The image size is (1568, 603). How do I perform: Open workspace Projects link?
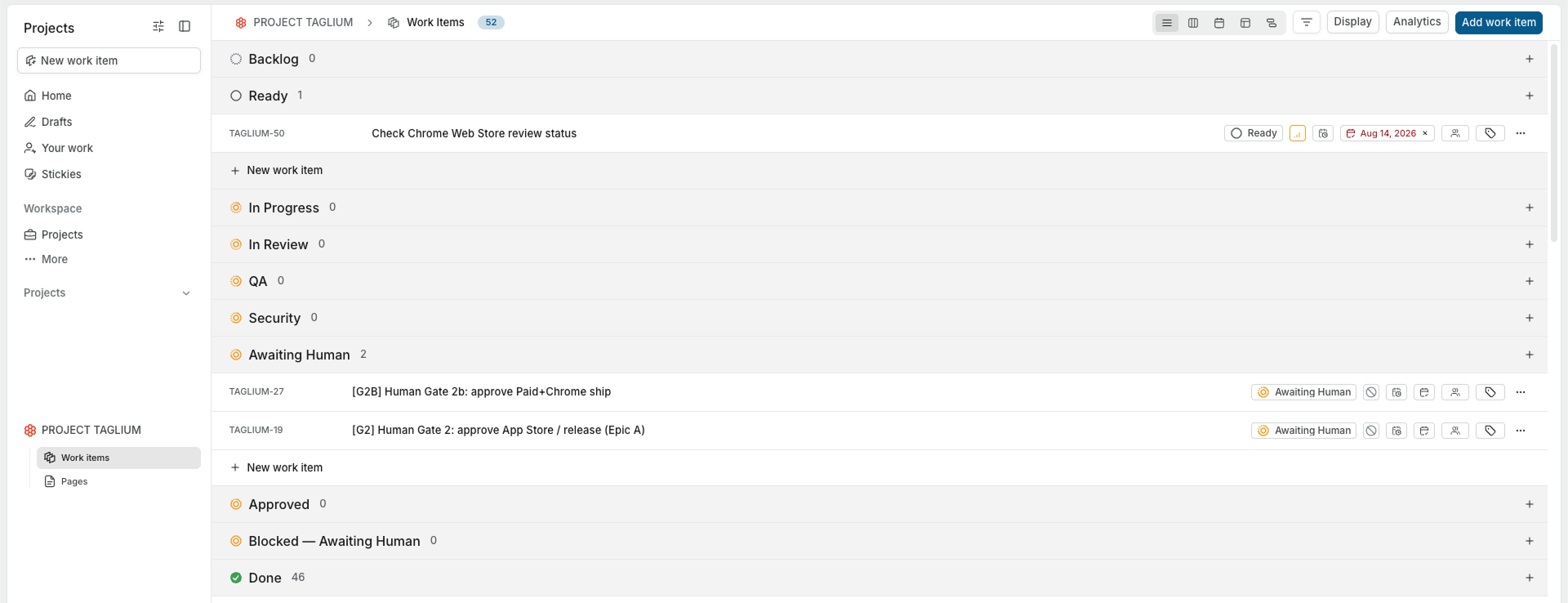109,234
